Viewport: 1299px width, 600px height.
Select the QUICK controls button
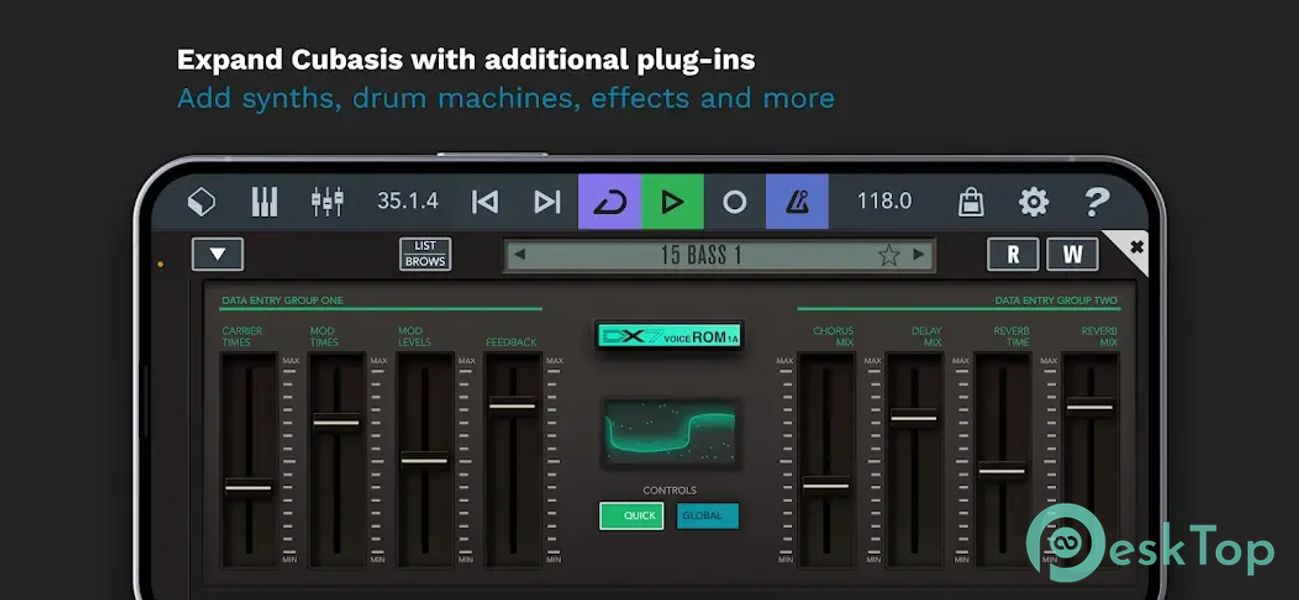631,516
